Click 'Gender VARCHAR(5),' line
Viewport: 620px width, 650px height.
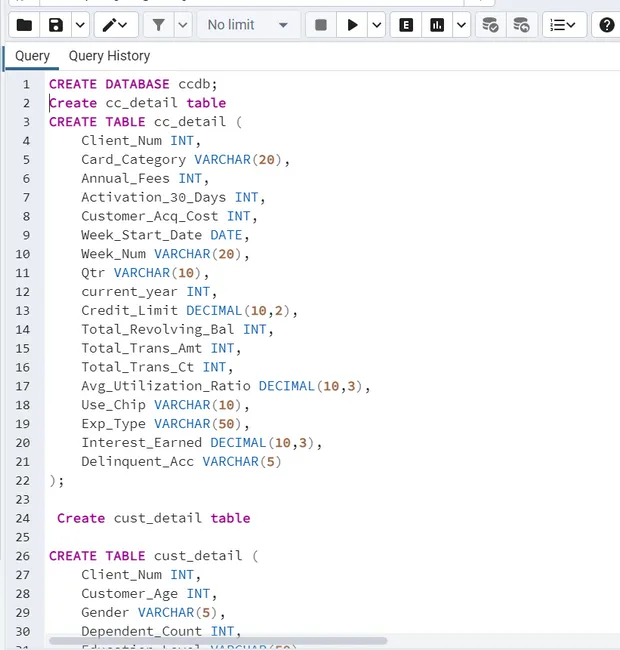[x=153, y=613]
